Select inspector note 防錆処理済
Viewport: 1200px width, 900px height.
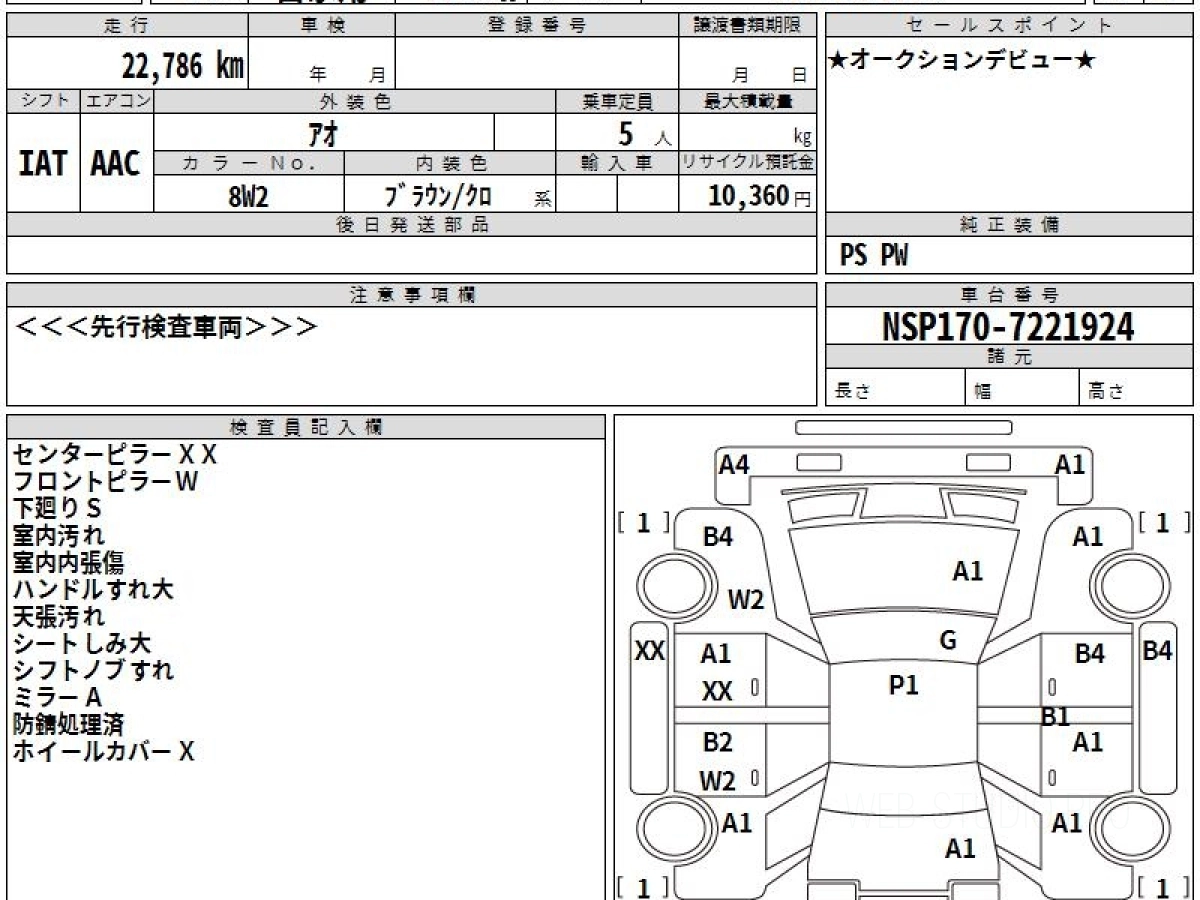69,725
